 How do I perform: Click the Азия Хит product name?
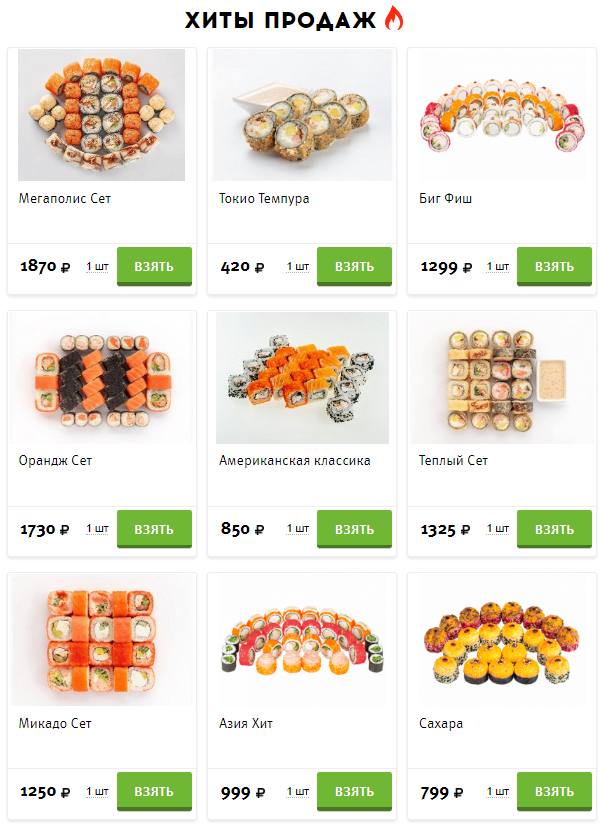(246, 723)
